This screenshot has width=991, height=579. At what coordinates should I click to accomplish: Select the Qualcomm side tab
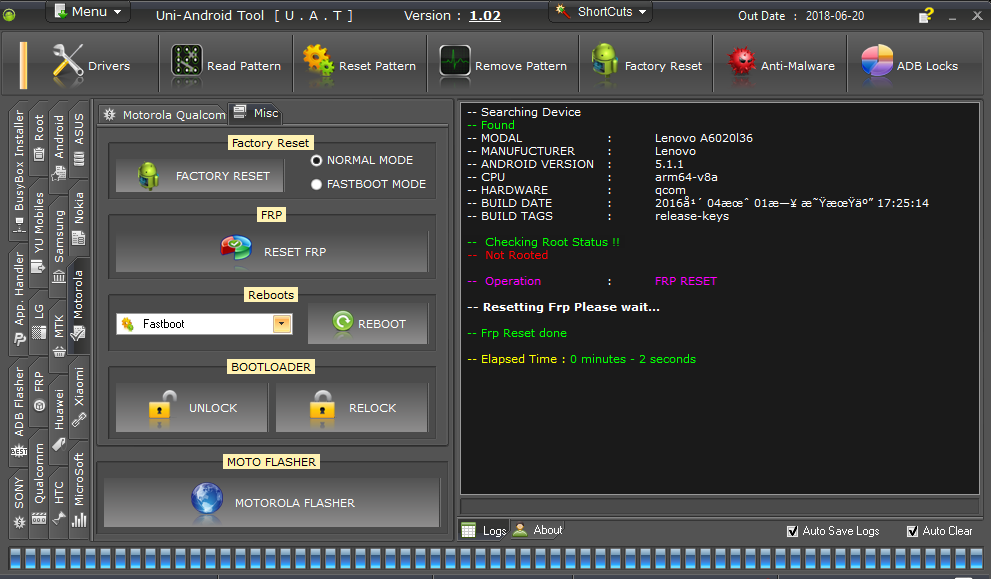(39, 484)
